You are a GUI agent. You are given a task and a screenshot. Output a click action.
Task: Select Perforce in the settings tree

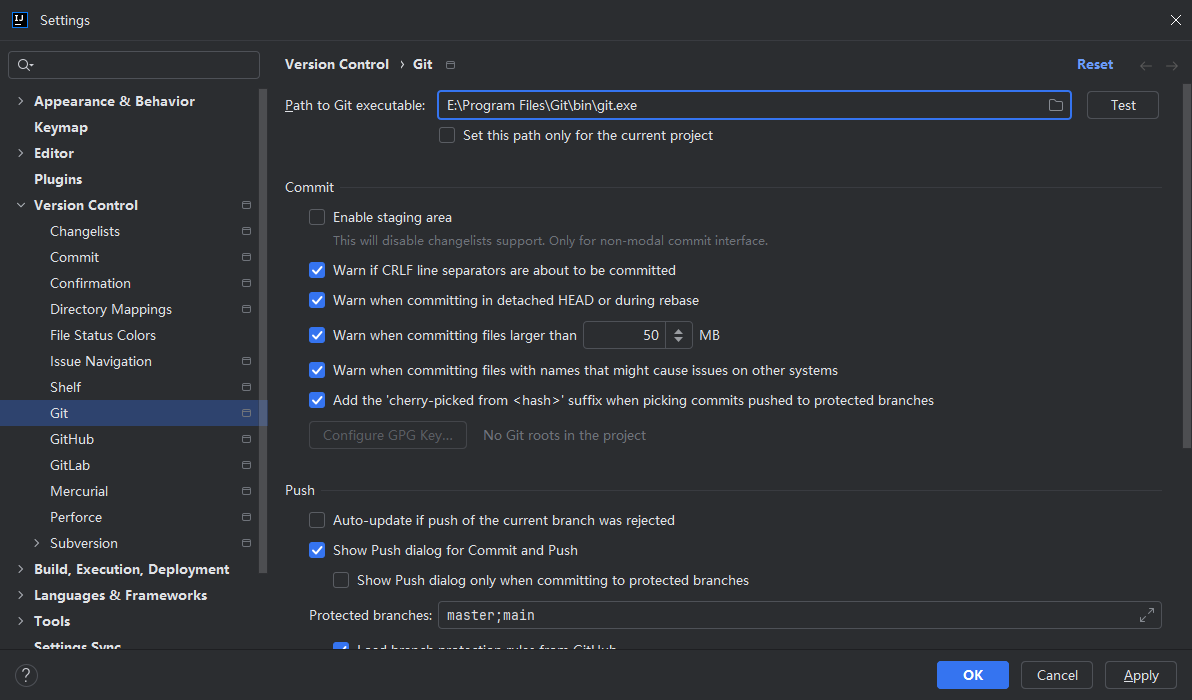coord(76,517)
